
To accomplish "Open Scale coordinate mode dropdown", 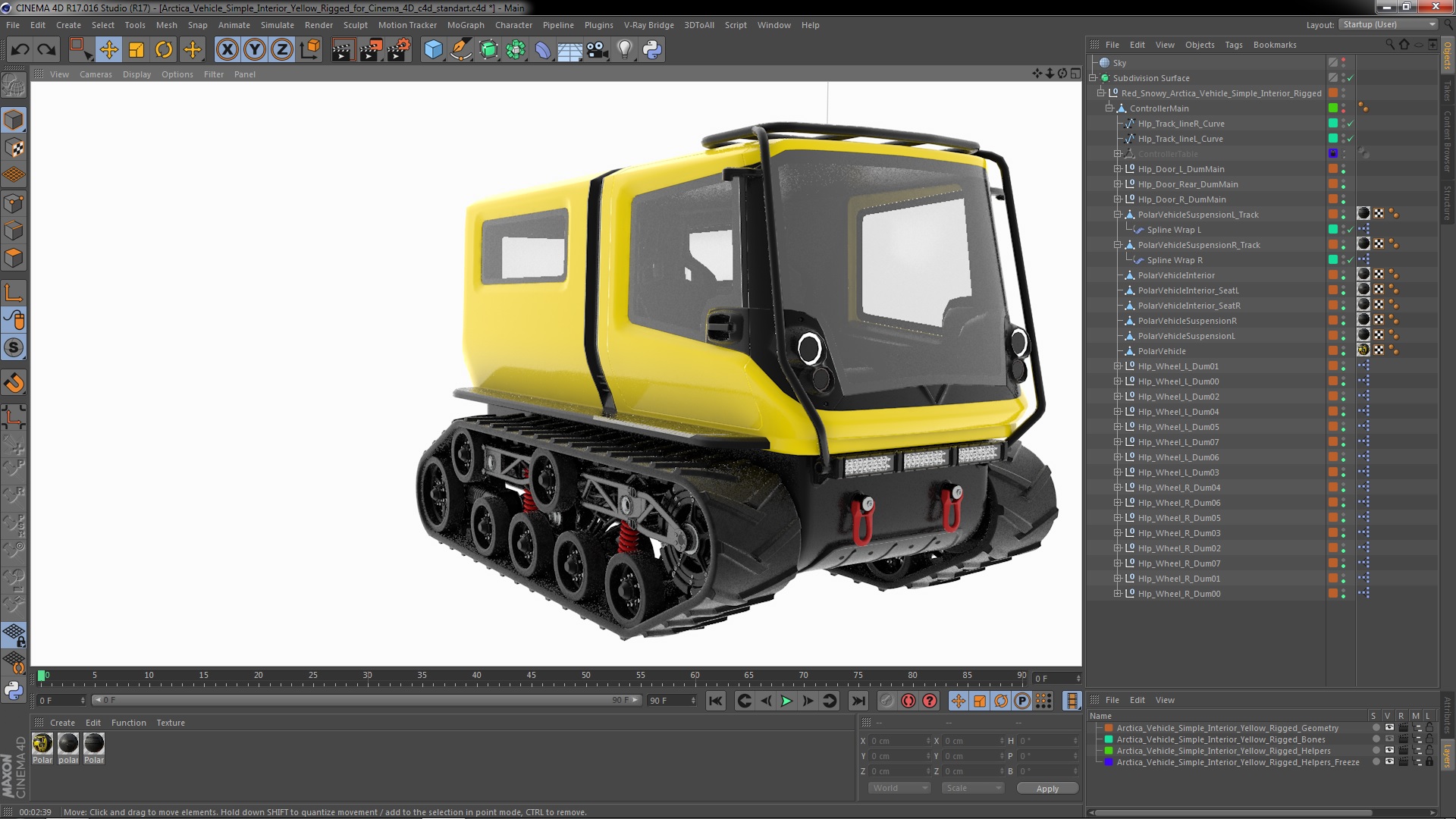I will [x=973, y=788].
